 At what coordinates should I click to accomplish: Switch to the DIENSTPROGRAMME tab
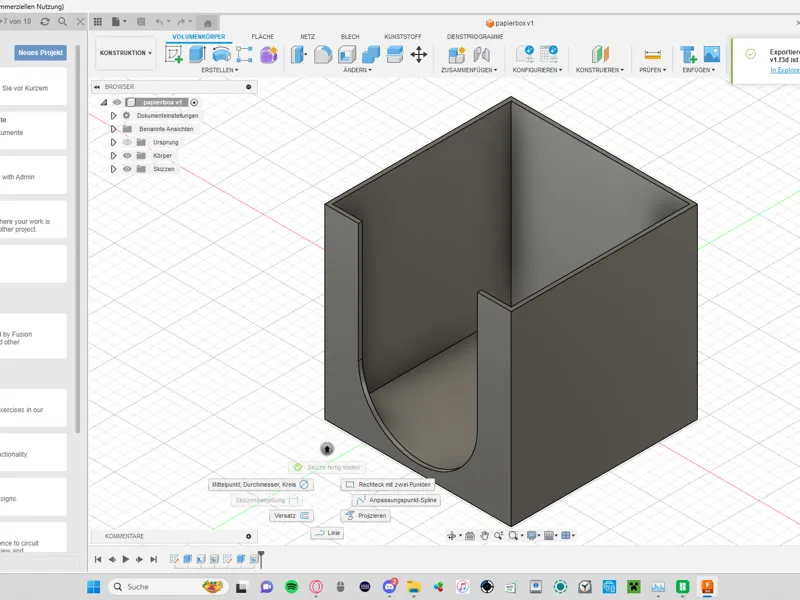[x=475, y=37]
